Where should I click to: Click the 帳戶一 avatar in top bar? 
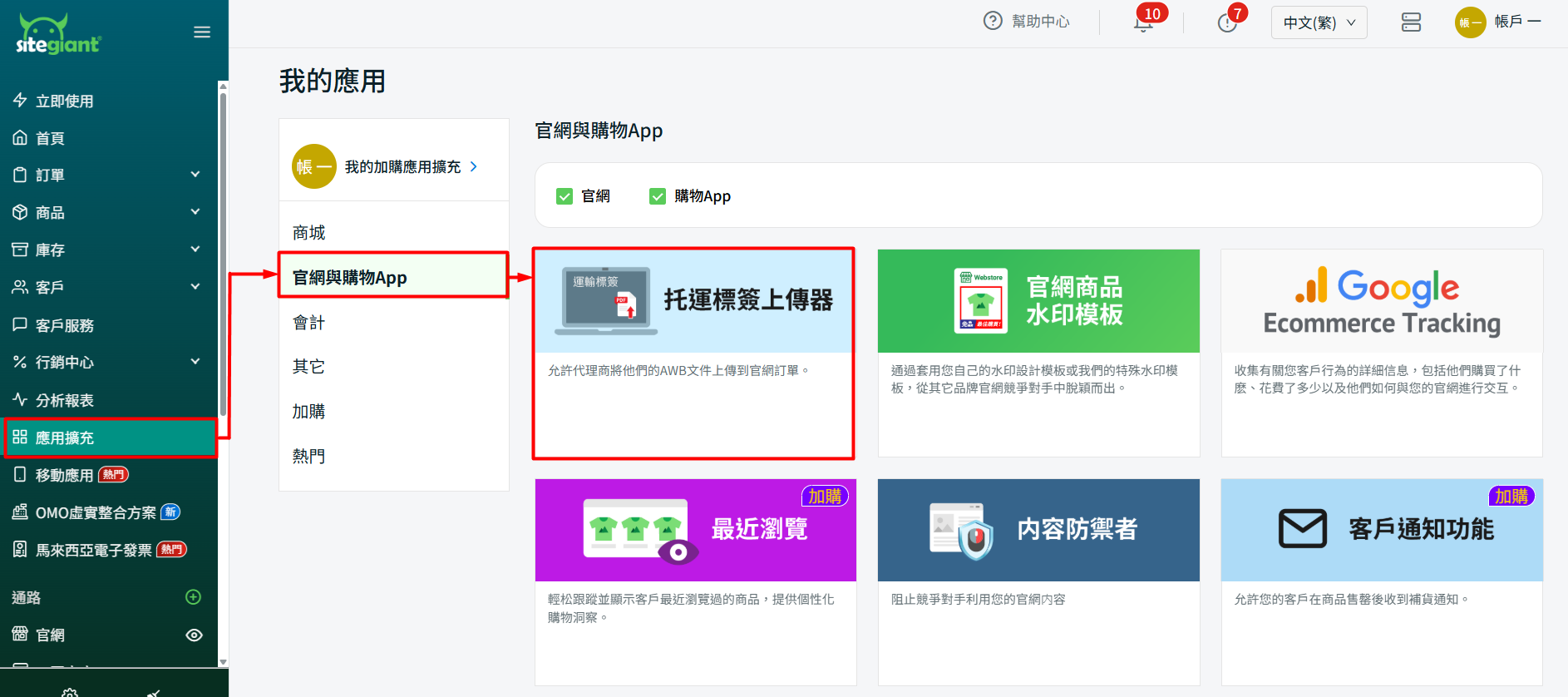point(1470,22)
